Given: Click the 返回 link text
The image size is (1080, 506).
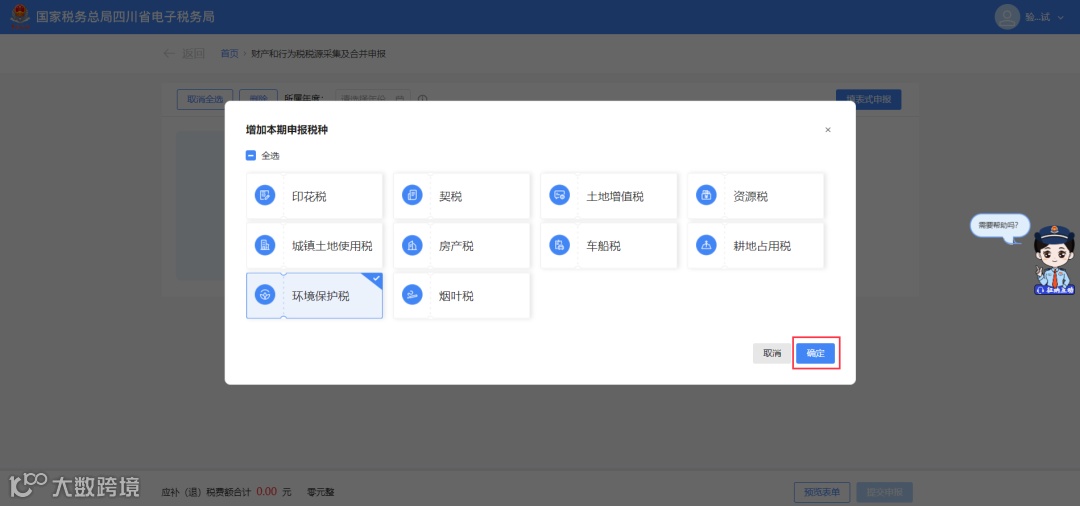Looking at the screenshot, I should point(193,54).
